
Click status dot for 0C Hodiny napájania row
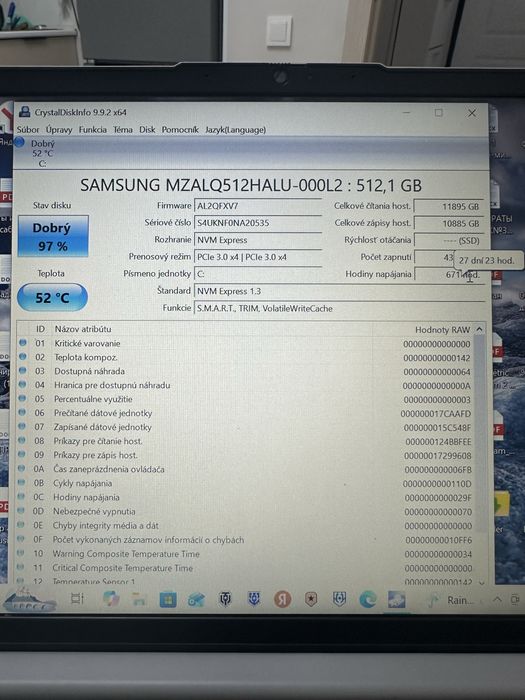pos(21,496)
